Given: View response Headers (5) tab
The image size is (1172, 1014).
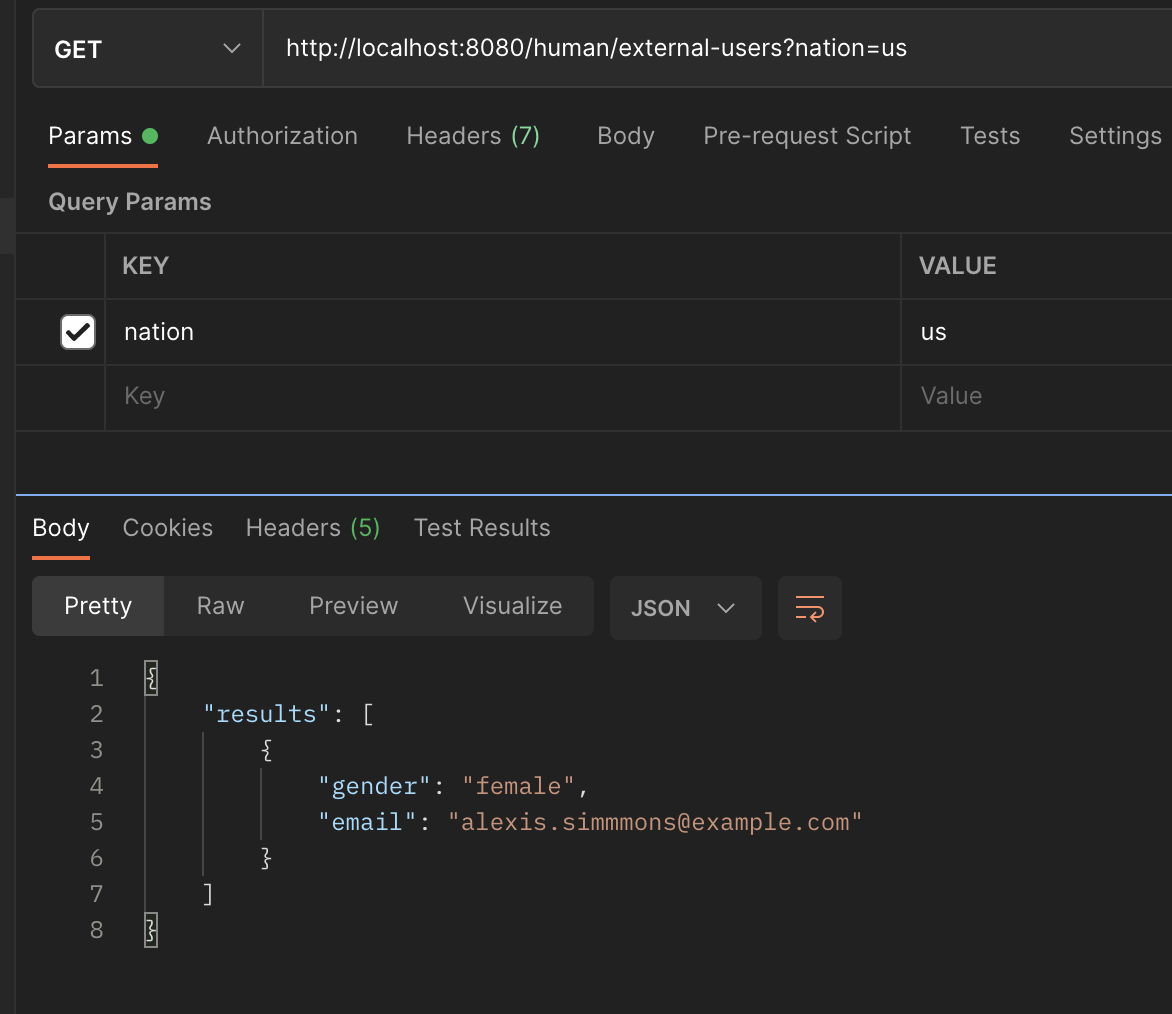Looking at the screenshot, I should click(x=312, y=528).
